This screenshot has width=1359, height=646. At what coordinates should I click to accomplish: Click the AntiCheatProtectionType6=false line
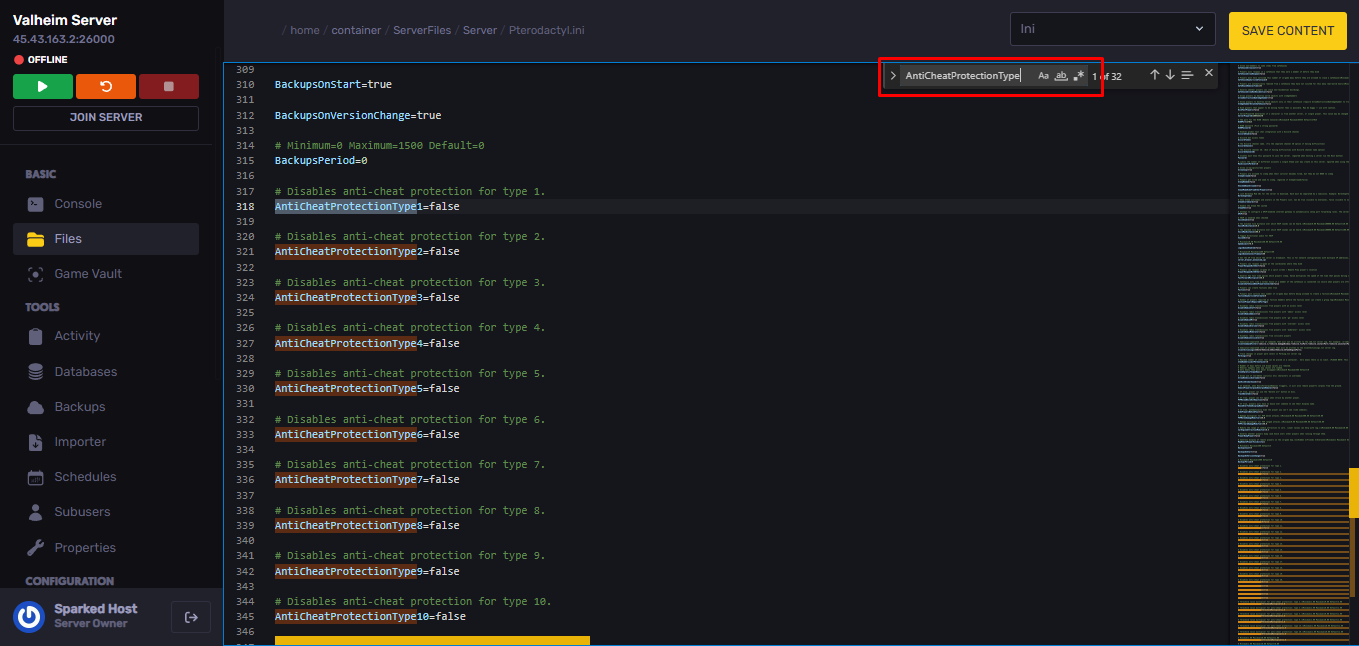tap(367, 435)
